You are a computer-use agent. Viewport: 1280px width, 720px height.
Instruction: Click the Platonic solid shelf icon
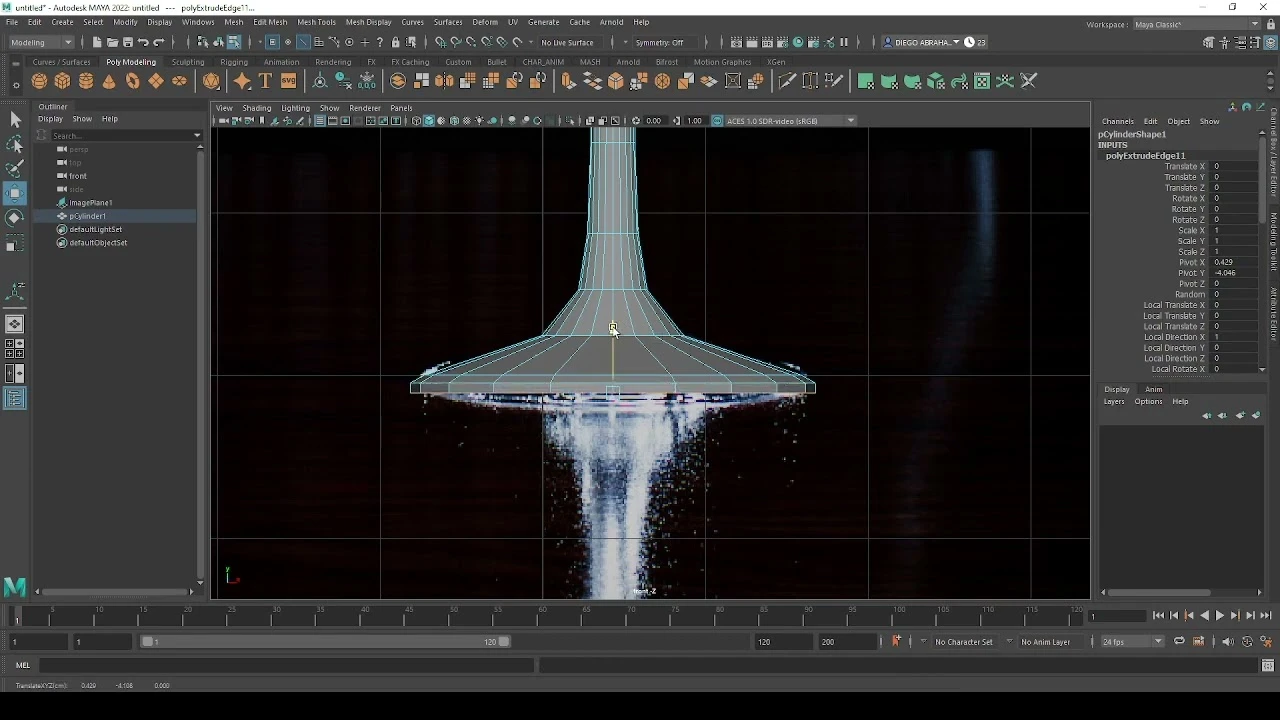(x=211, y=81)
